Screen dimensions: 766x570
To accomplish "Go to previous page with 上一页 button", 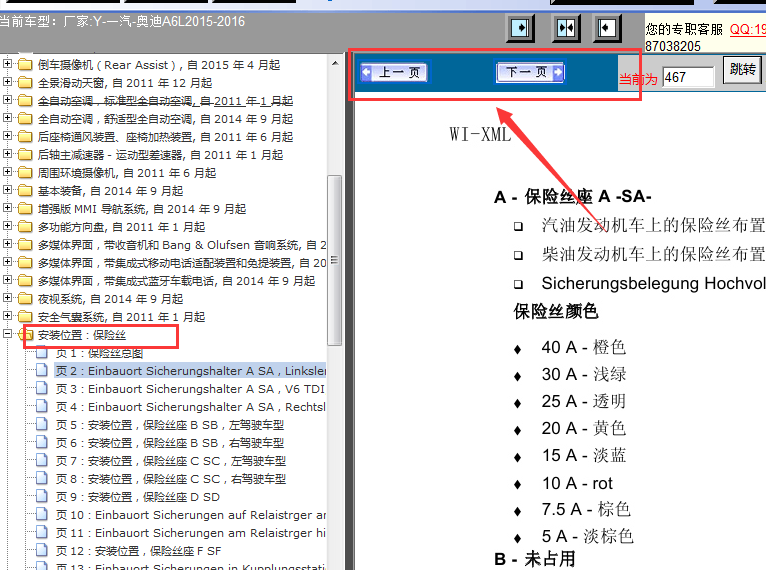I will tap(394, 73).
